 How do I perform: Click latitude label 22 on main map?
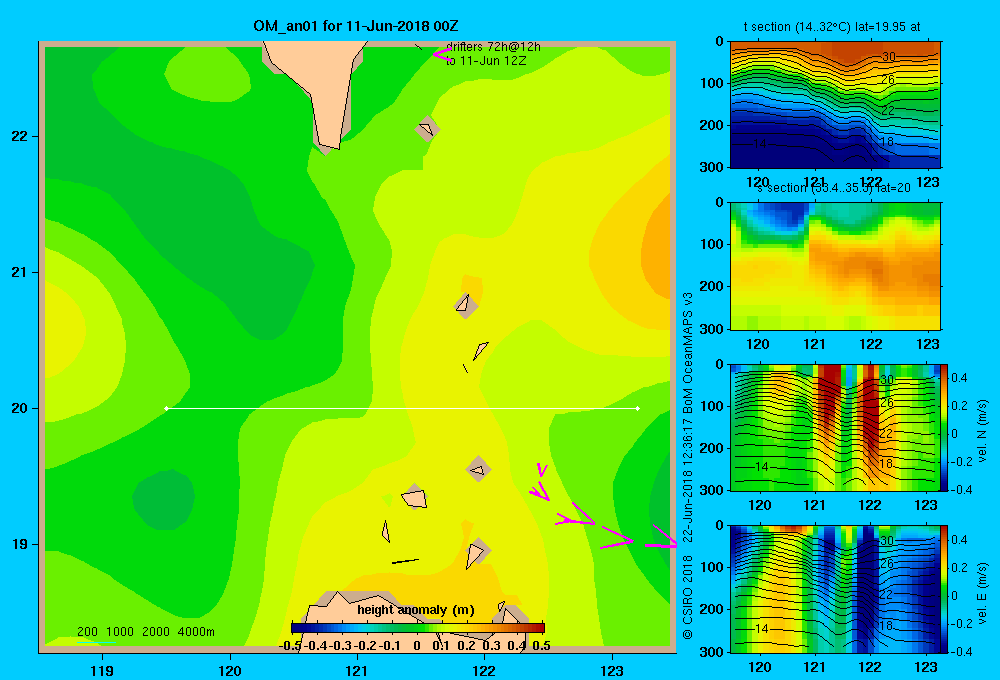(20, 136)
